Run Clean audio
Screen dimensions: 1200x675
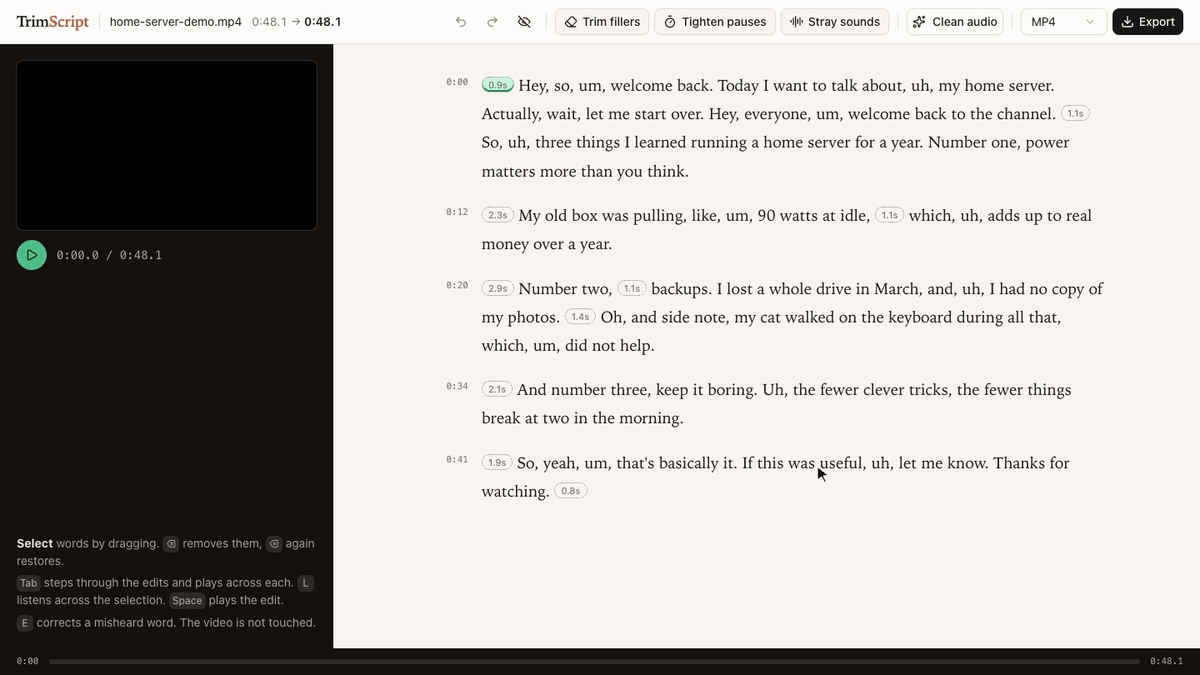click(x=956, y=22)
